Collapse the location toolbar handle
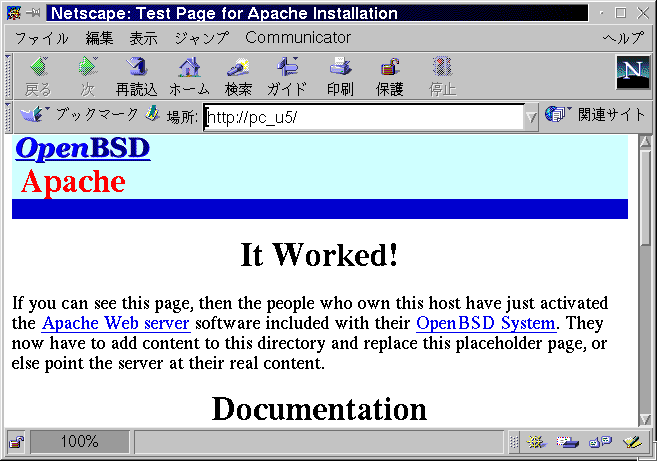This screenshot has width=657, height=461. click(x=8, y=117)
